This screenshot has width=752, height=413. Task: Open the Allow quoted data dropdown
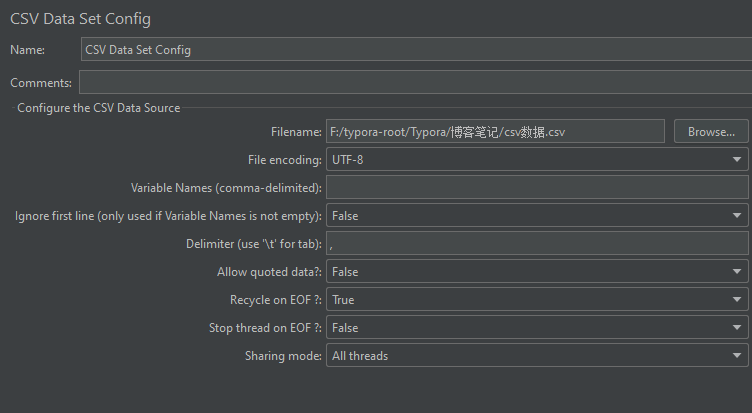[x=527, y=272]
